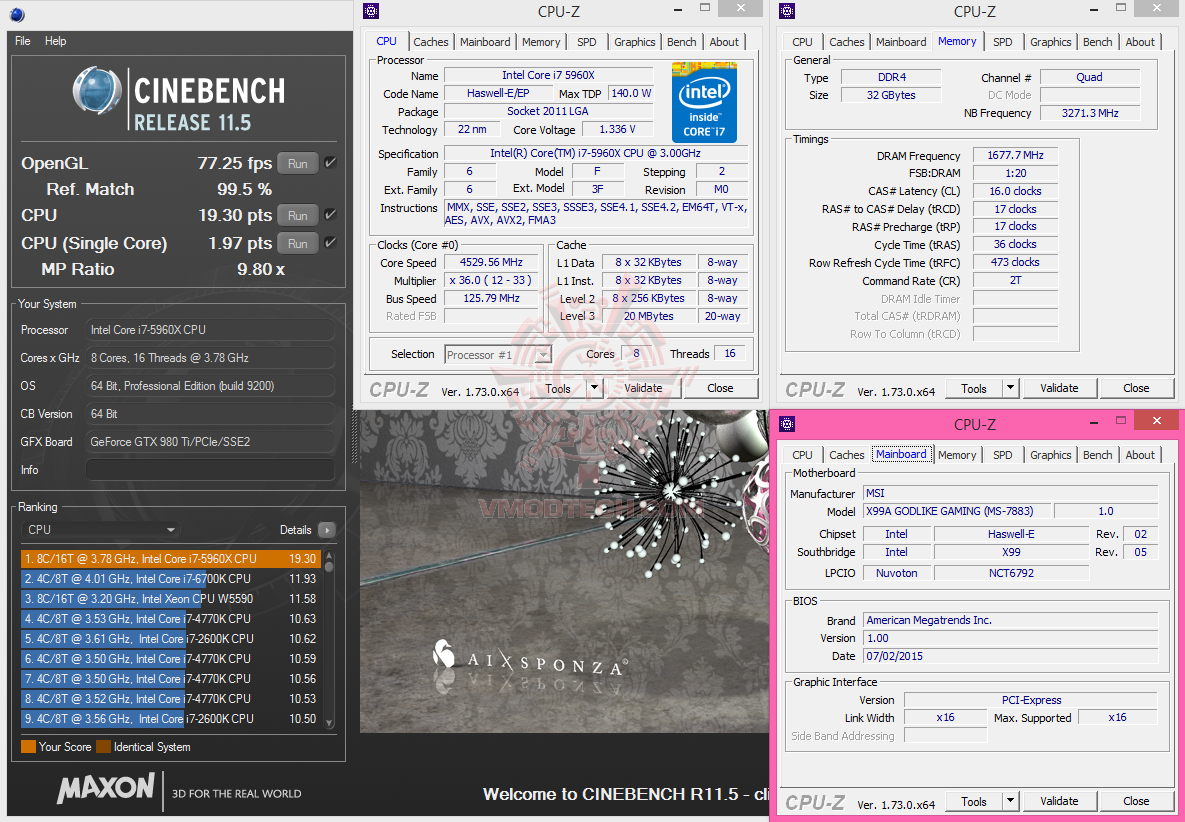Select ranking row for Xeon W5590
Image resolution: width=1185 pixels, height=822 pixels.
[x=171, y=598]
